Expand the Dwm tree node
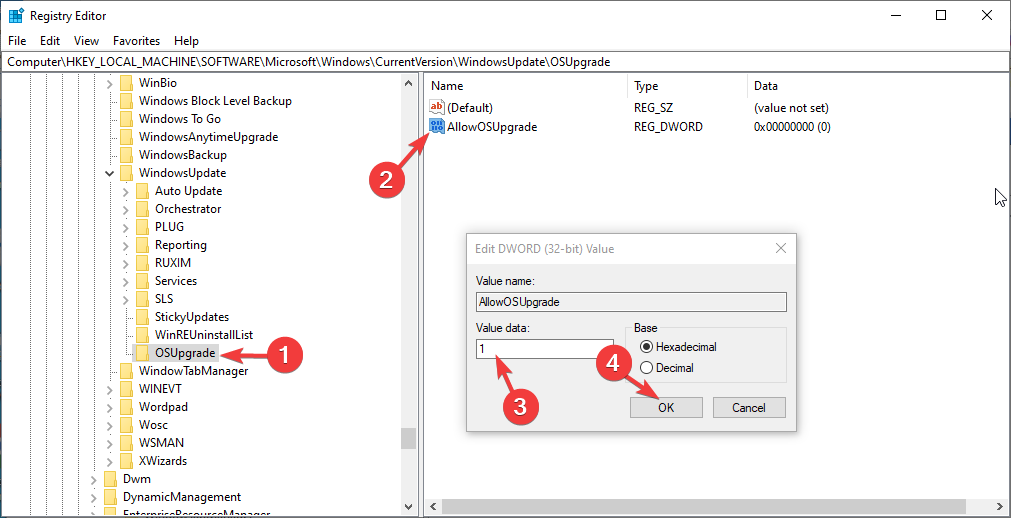The image size is (1011, 518). click(x=94, y=479)
